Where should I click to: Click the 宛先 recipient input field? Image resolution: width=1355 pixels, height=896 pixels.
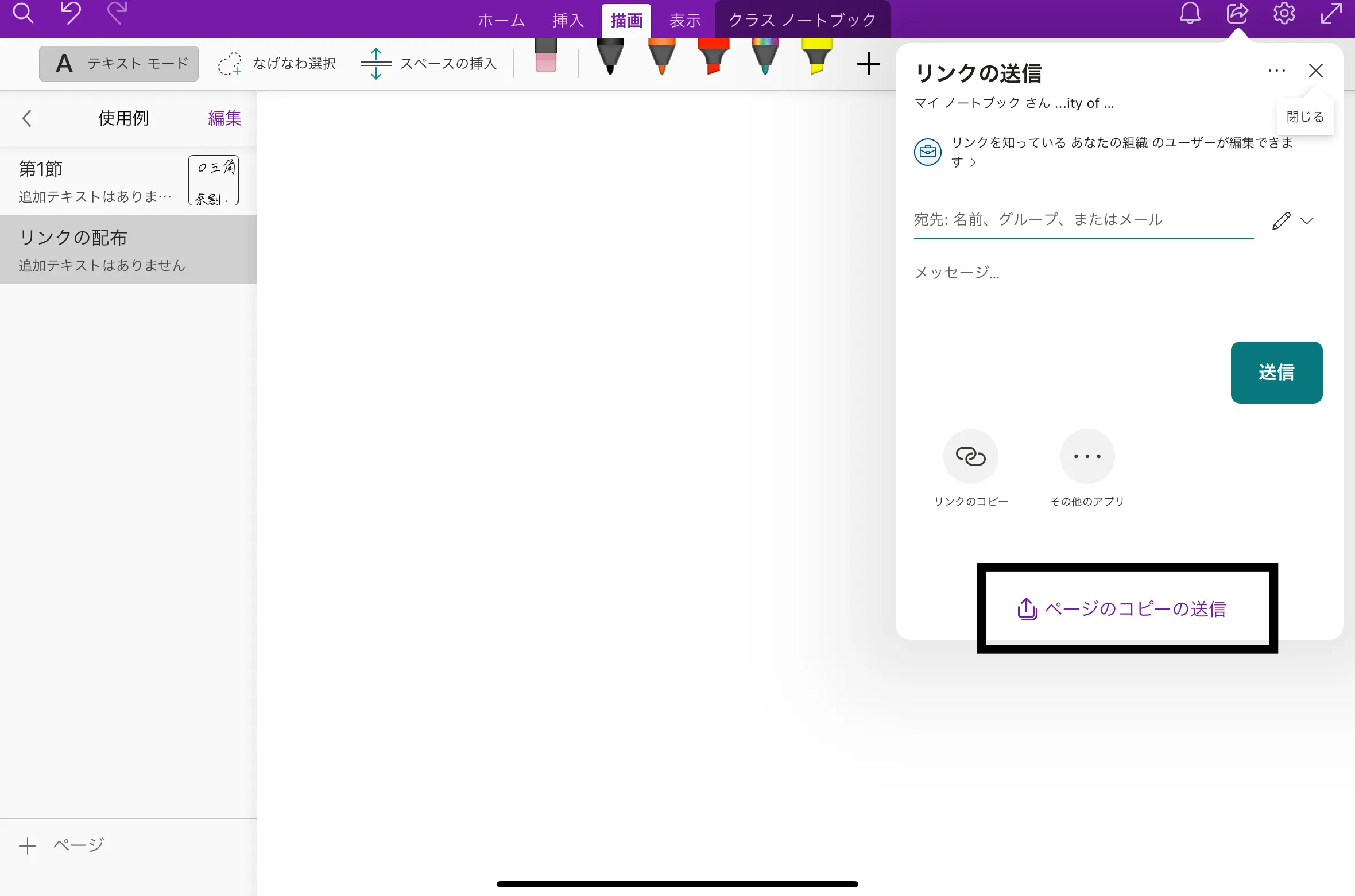1082,220
